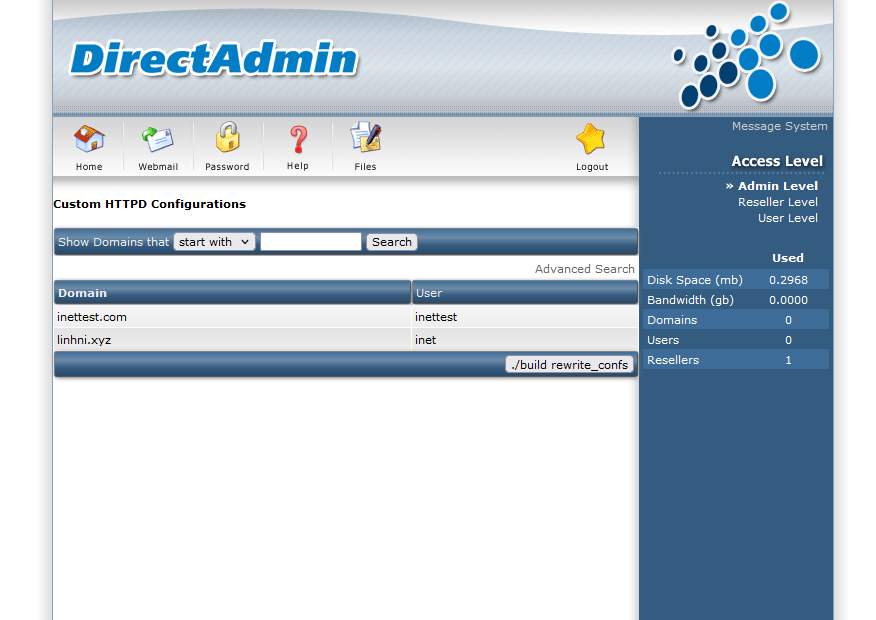Switch to Reseller Level access
Image resolution: width=876 pixels, height=620 pixels.
tap(778, 202)
